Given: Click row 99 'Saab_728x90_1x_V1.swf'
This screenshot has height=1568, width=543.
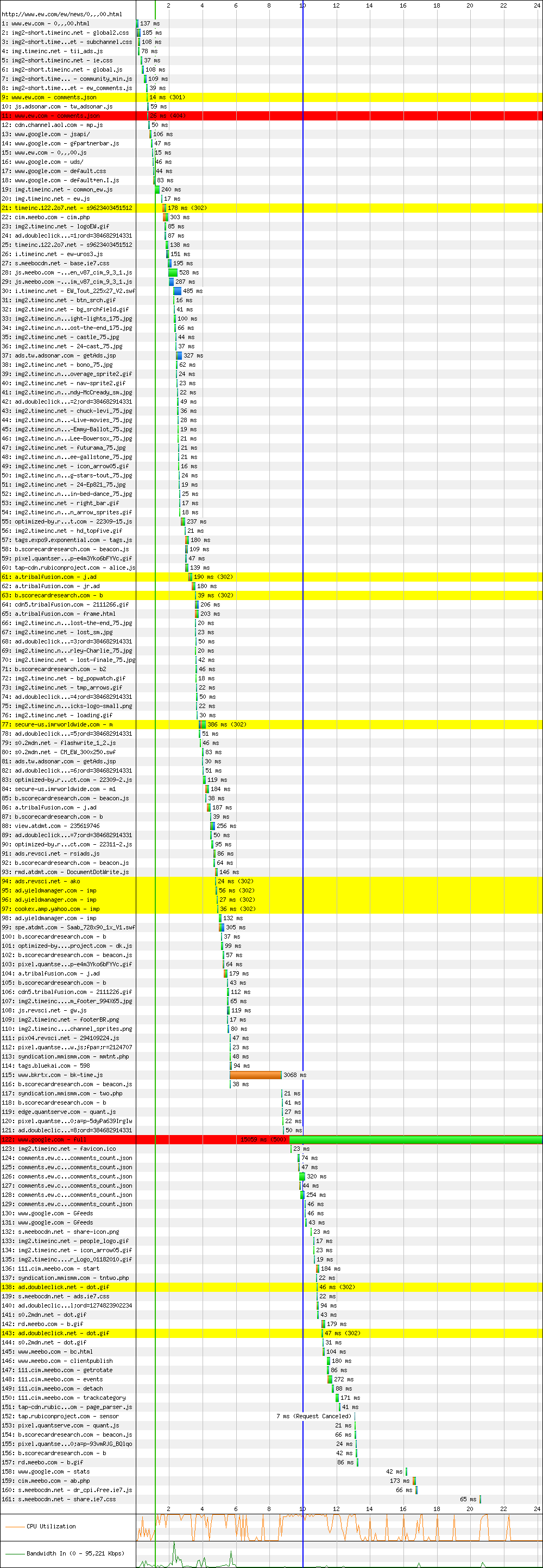Looking at the screenshot, I should coord(271,928).
